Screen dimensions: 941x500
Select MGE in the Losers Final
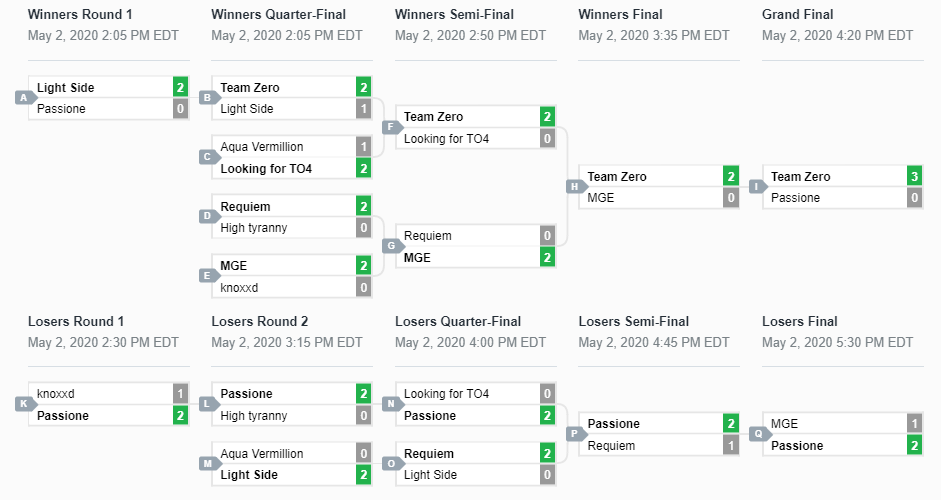point(784,424)
